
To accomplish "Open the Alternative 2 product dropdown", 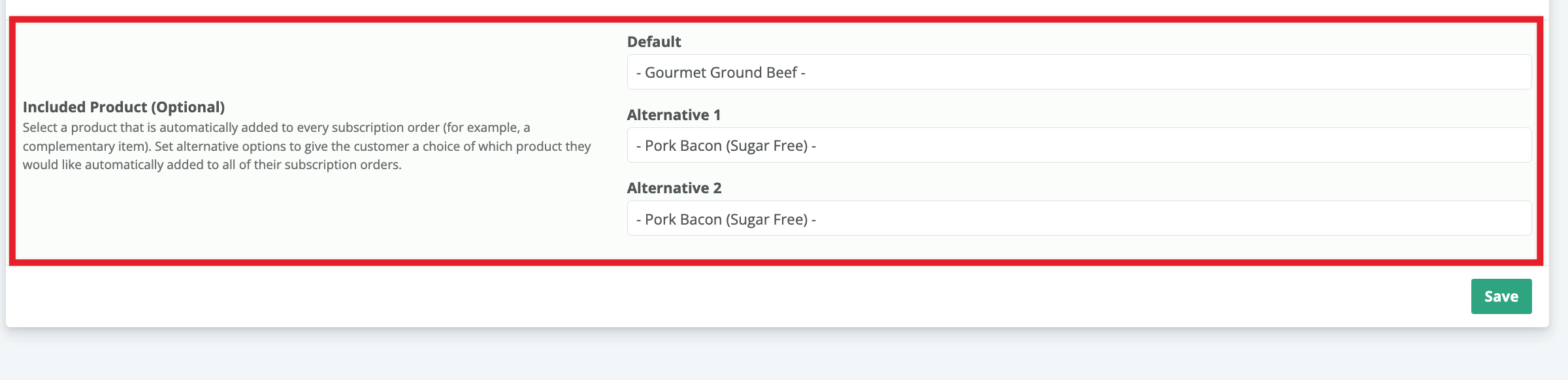I will (1078, 219).
